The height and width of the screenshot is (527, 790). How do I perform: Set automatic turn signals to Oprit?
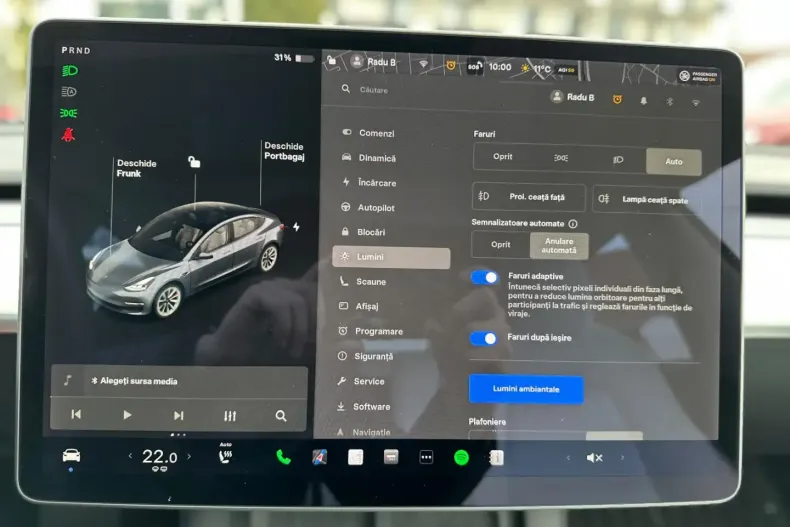click(501, 244)
